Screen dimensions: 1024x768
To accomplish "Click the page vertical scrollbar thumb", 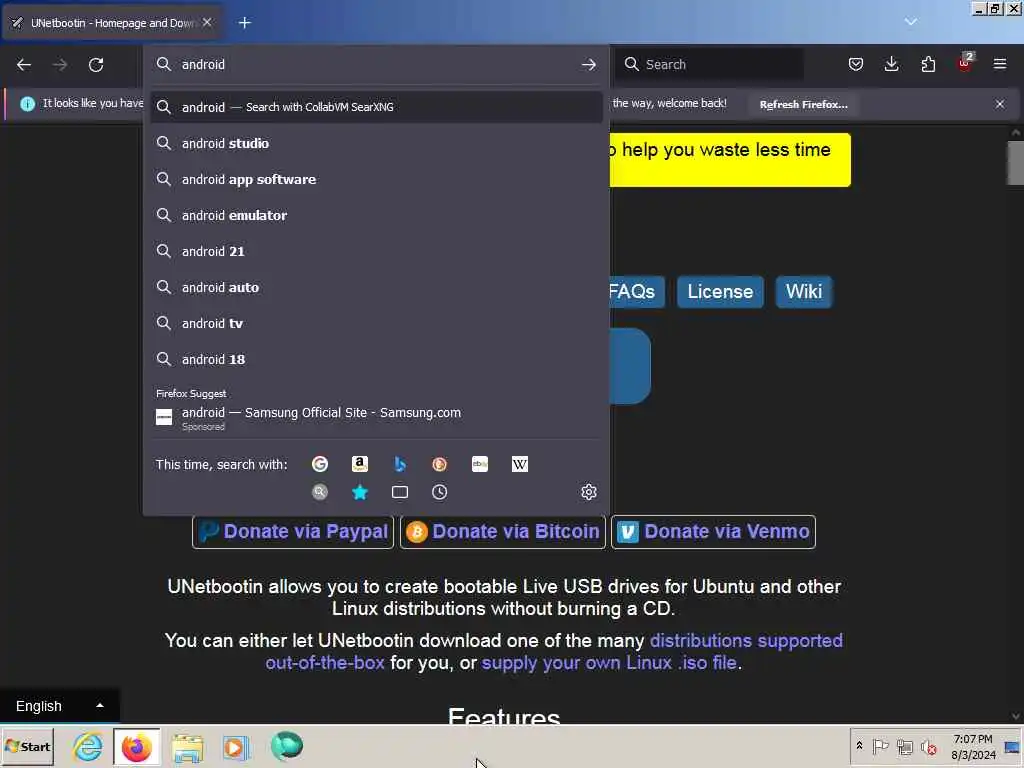I will coord(1015,163).
